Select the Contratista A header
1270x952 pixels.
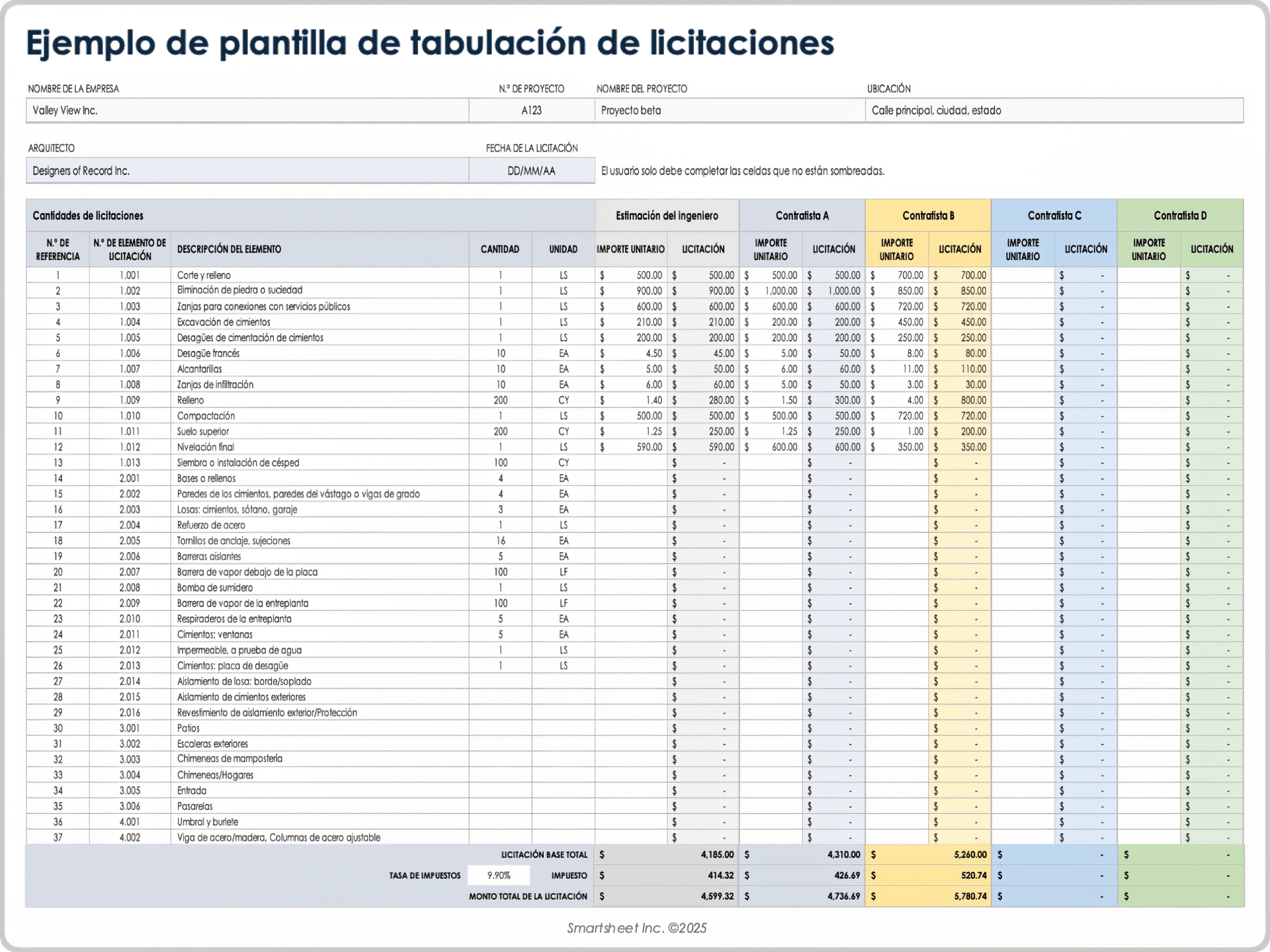pos(802,216)
